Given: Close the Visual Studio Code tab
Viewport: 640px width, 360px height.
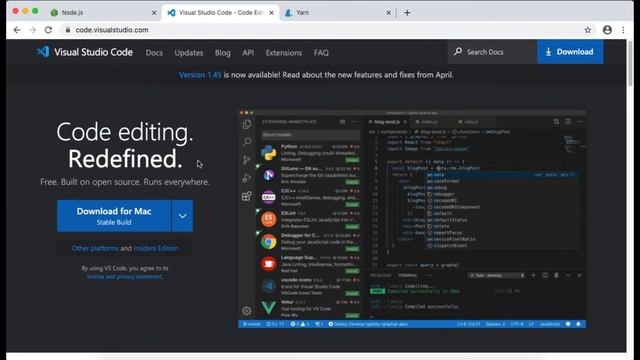Looking at the screenshot, I should point(271,13).
